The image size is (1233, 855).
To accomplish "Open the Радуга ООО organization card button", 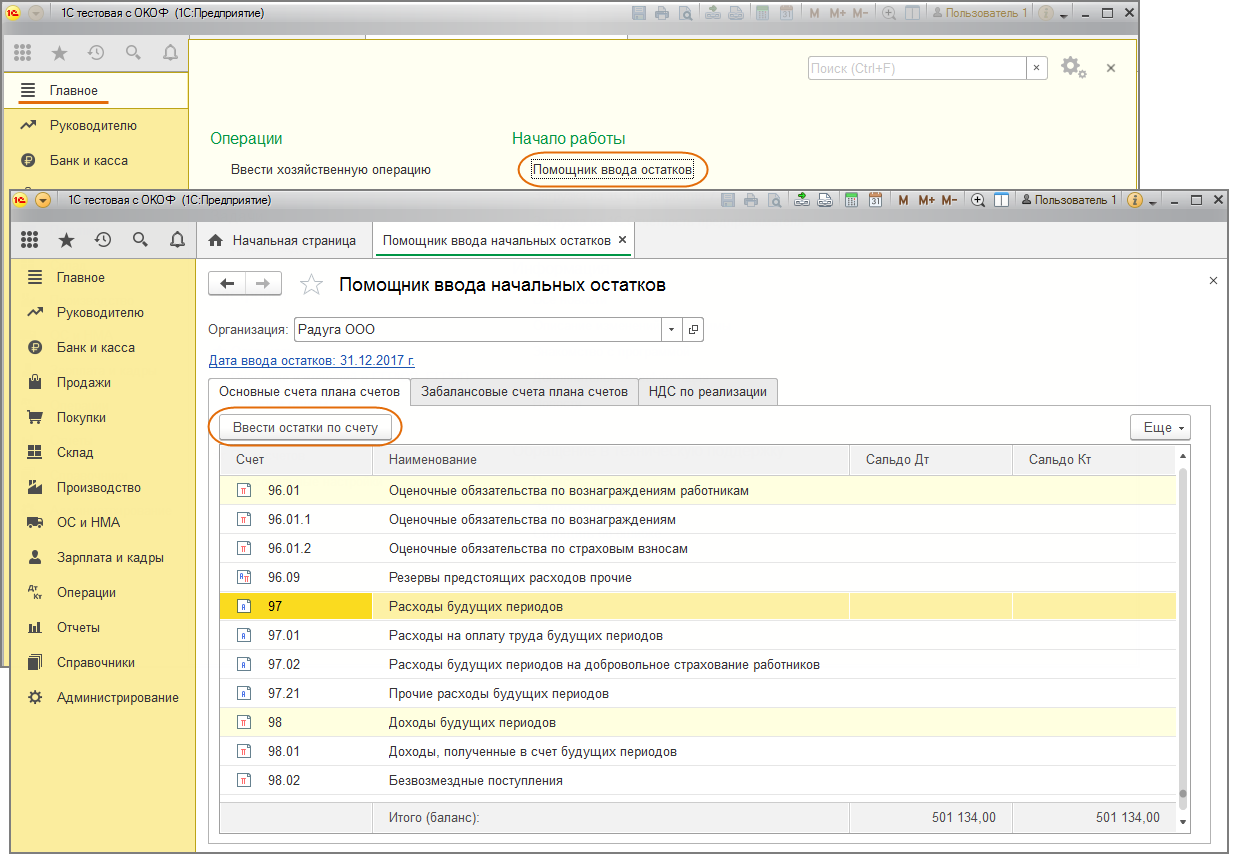I will click(693, 329).
